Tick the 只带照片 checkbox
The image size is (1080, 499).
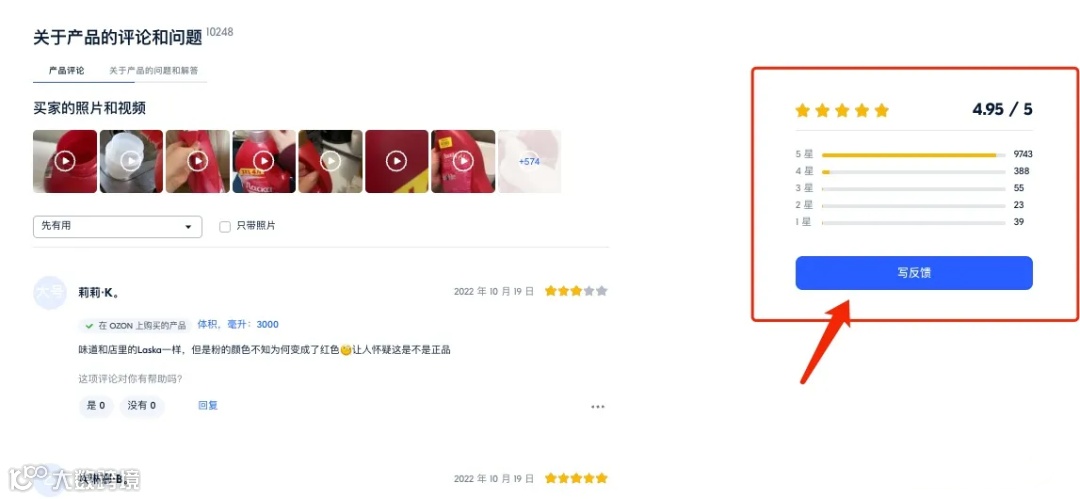coord(225,227)
